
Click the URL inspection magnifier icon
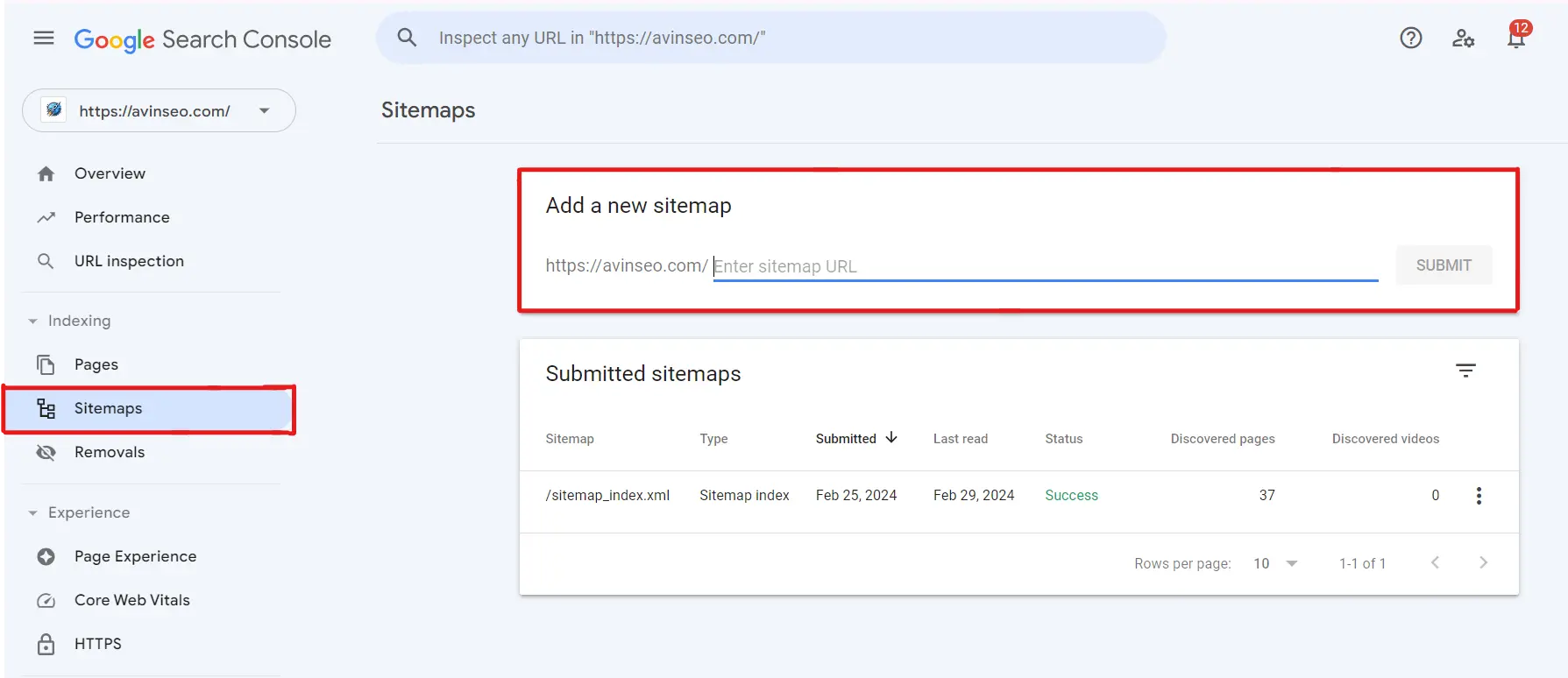[x=46, y=261]
